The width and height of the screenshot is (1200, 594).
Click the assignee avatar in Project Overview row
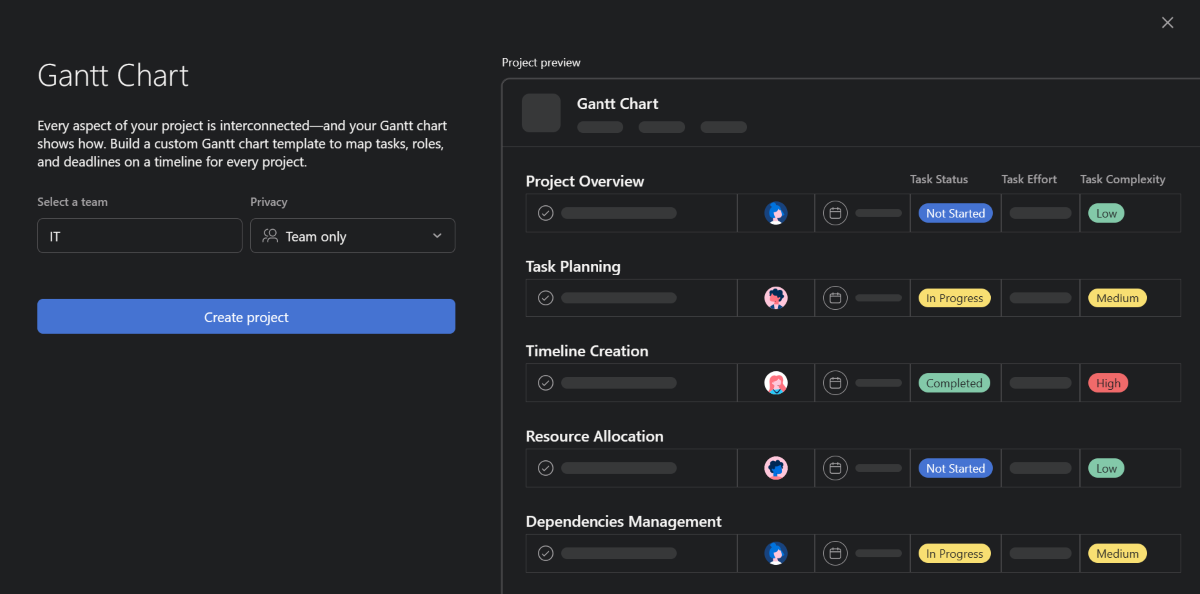tap(775, 213)
